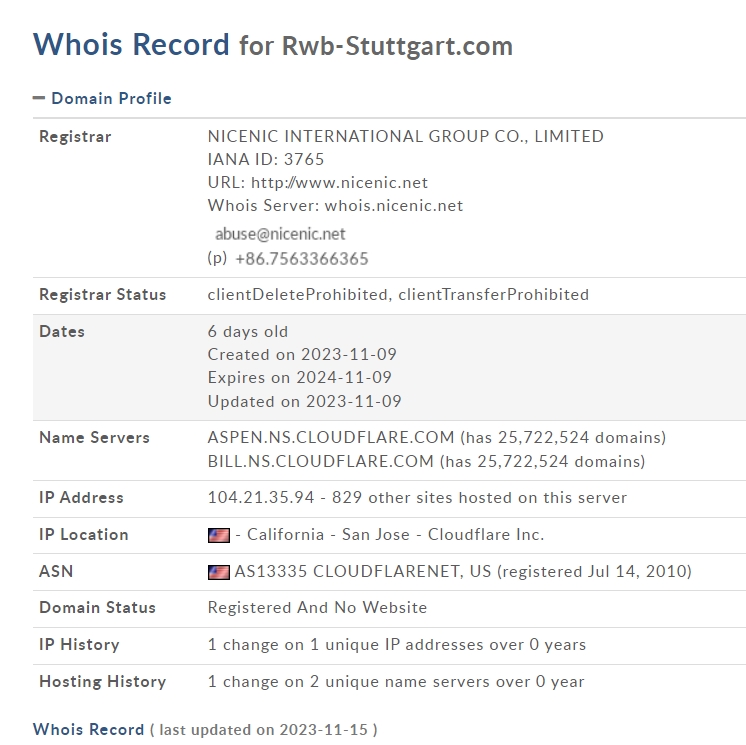
Task: Click the bottom 'Whois Record' section label
Action: click(x=88, y=729)
